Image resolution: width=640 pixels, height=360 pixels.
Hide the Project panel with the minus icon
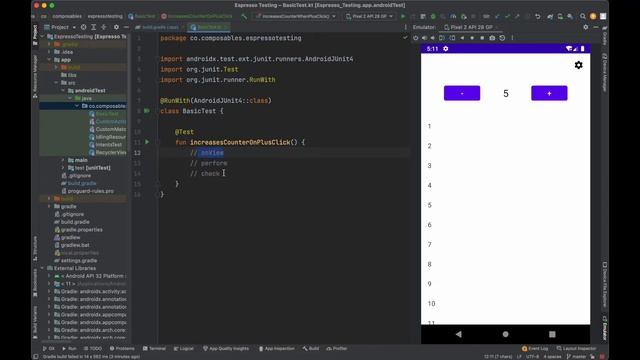click(x=126, y=27)
